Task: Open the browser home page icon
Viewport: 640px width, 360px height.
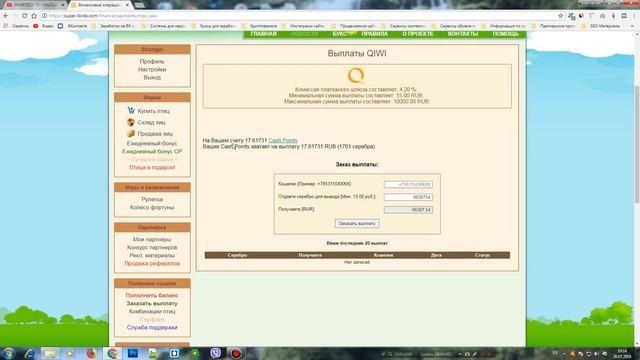Action: [x=34, y=16]
